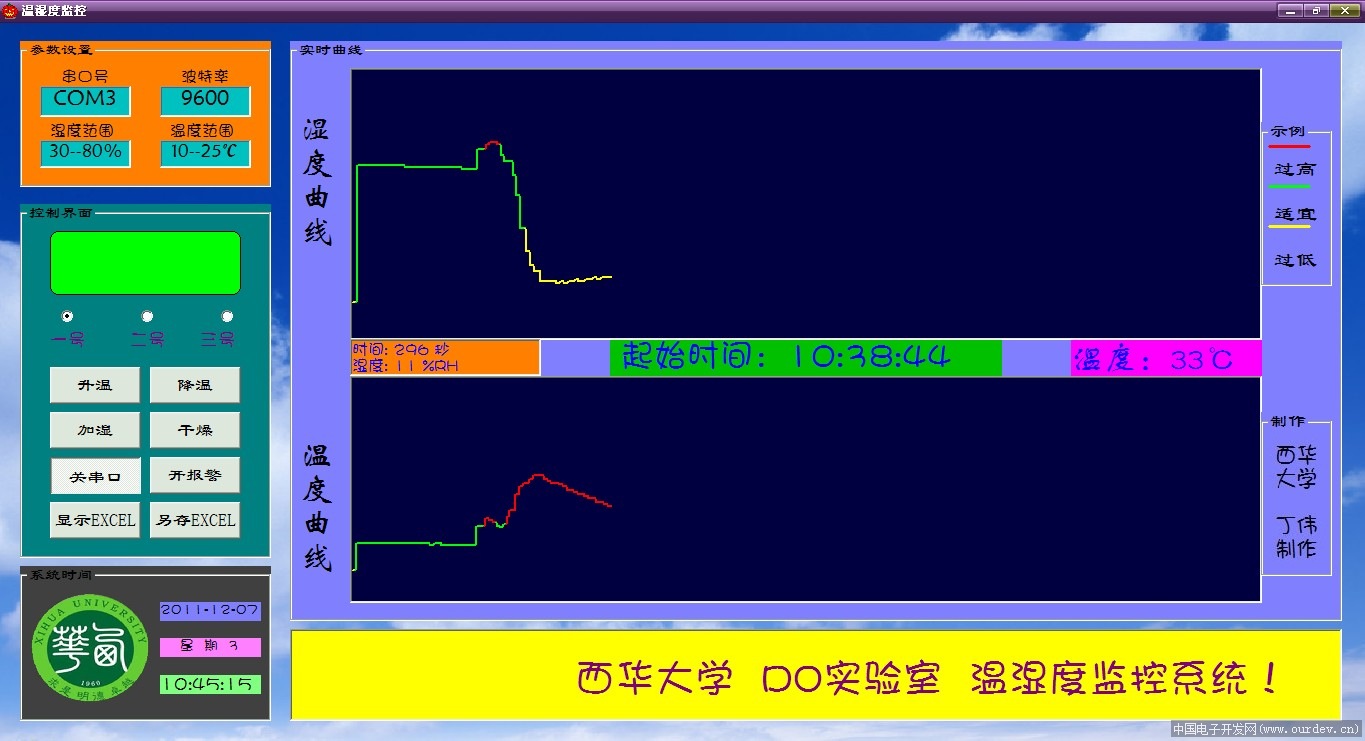Click the 加湿 humidify button
This screenshot has width=1365, height=741.
95,430
